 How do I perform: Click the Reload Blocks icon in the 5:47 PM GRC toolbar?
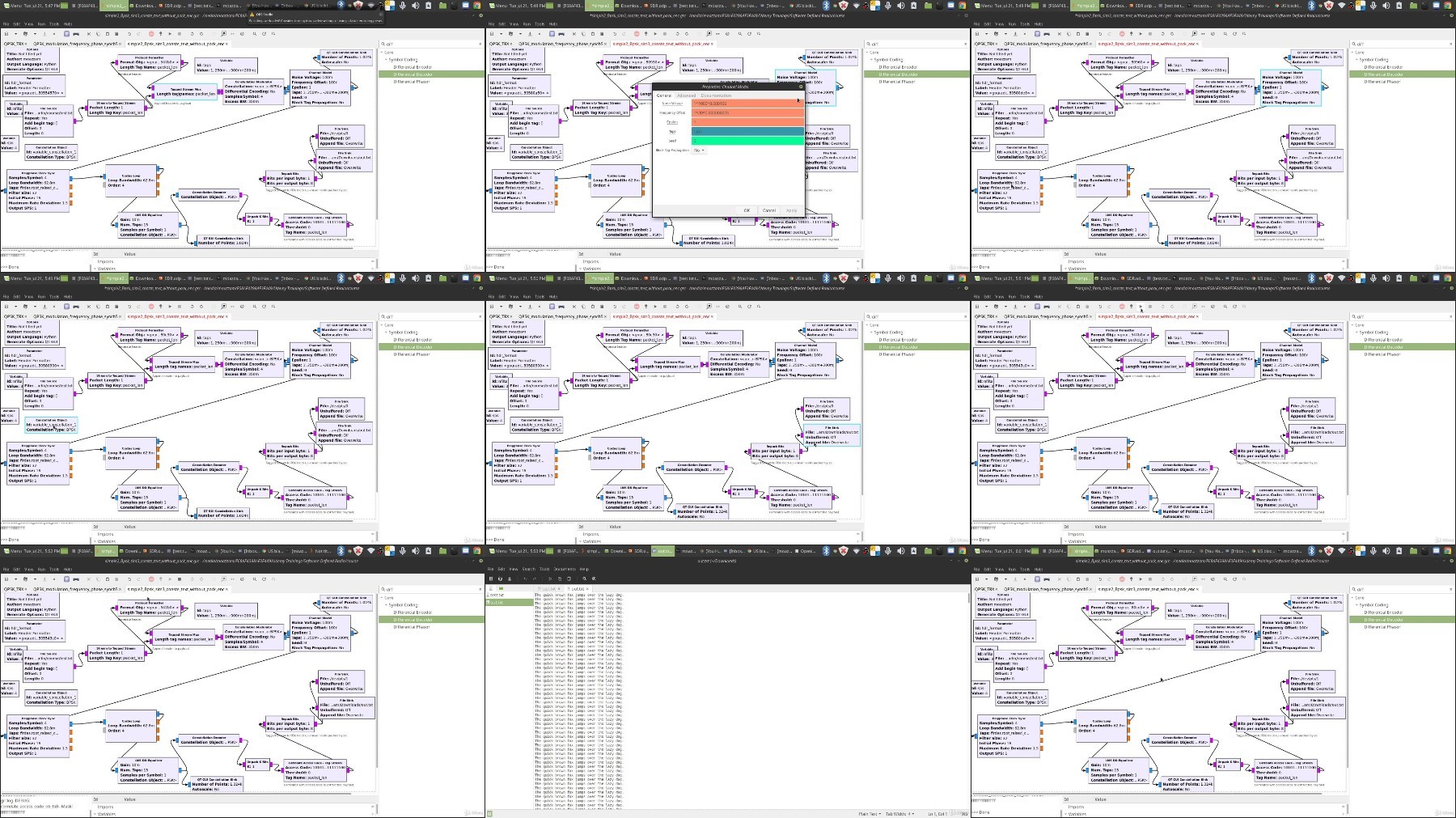tap(265, 34)
